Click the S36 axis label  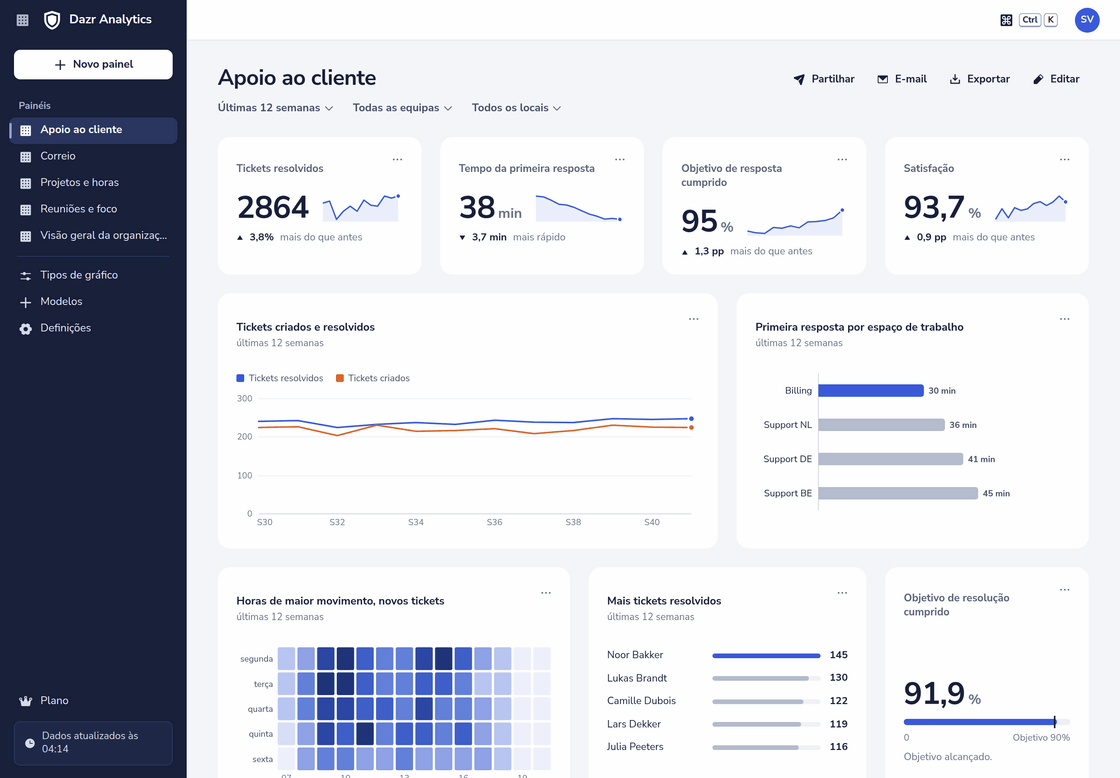[494, 522]
